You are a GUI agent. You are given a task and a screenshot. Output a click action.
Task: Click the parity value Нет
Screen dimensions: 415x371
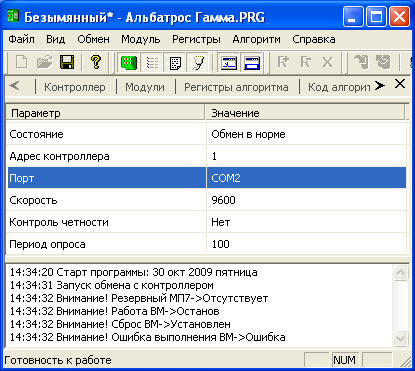220,222
